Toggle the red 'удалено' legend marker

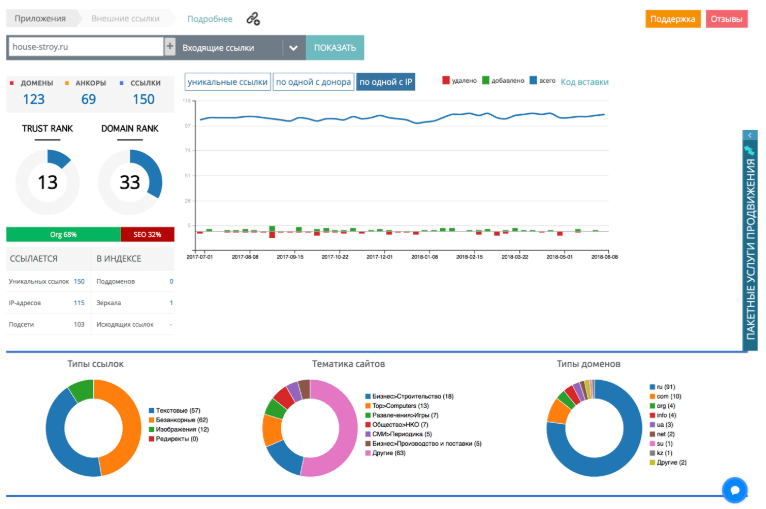[446, 80]
